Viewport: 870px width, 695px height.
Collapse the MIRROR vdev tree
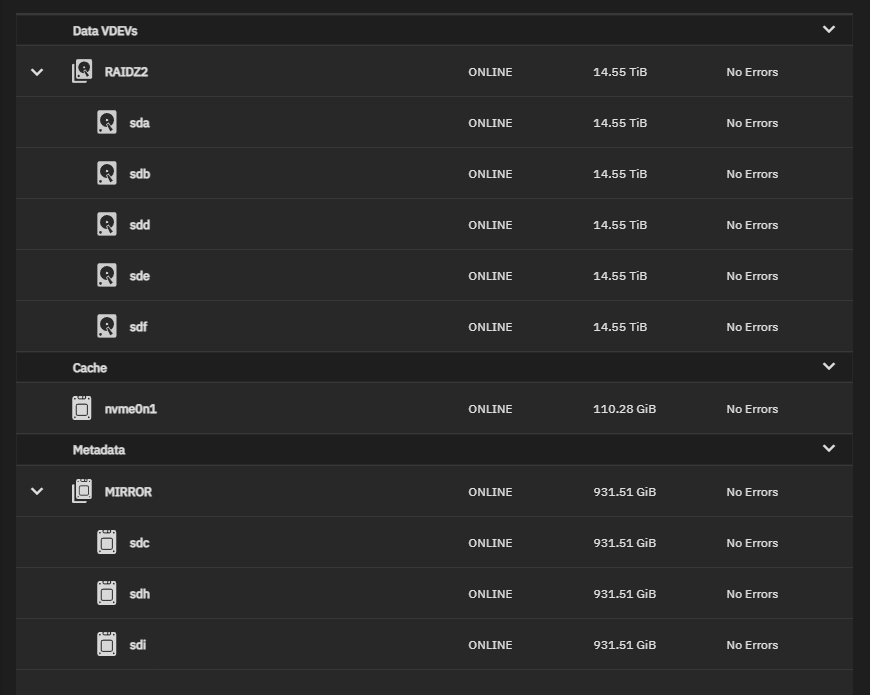click(x=37, y=491)
